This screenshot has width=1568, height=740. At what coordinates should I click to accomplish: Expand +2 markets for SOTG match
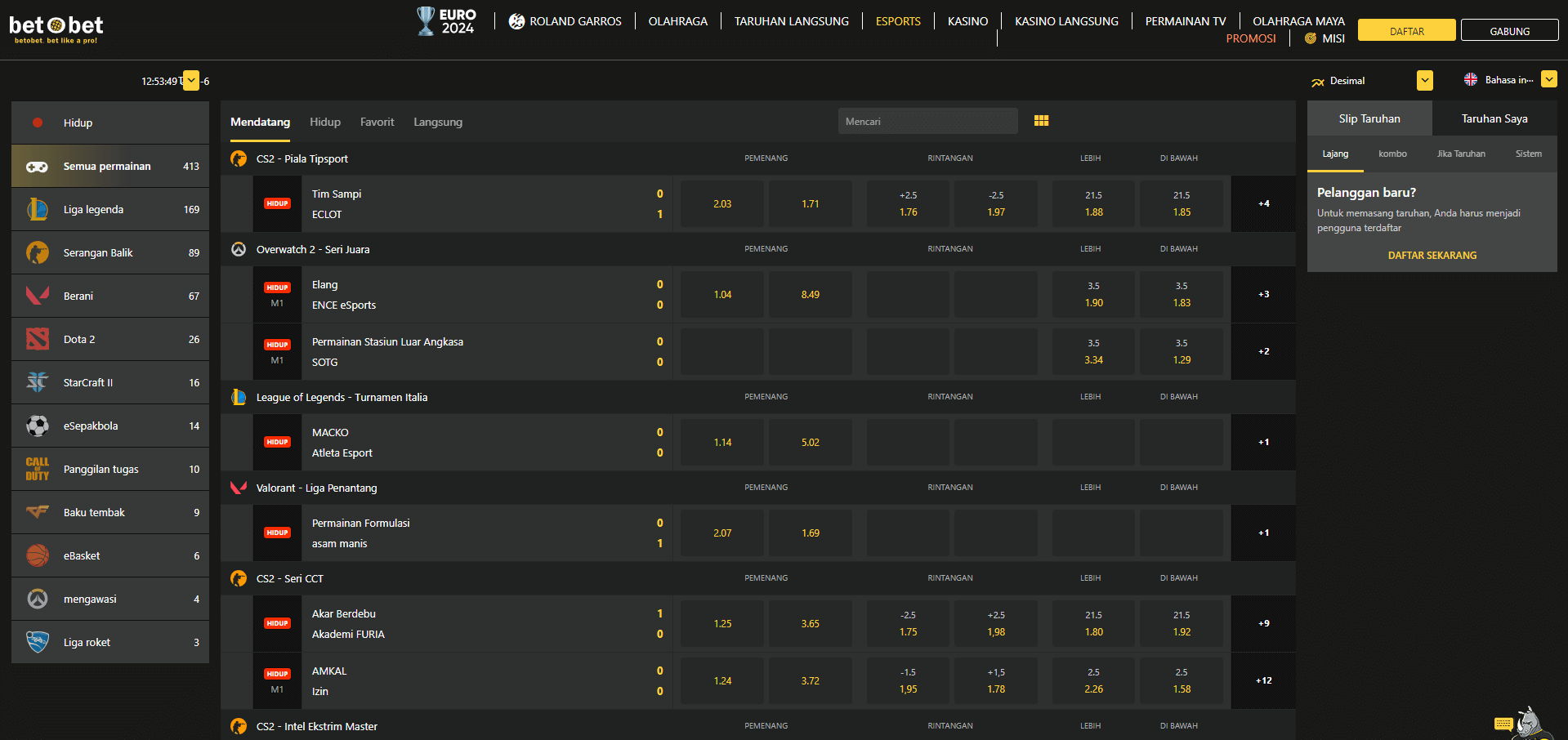pos(1263,351)
